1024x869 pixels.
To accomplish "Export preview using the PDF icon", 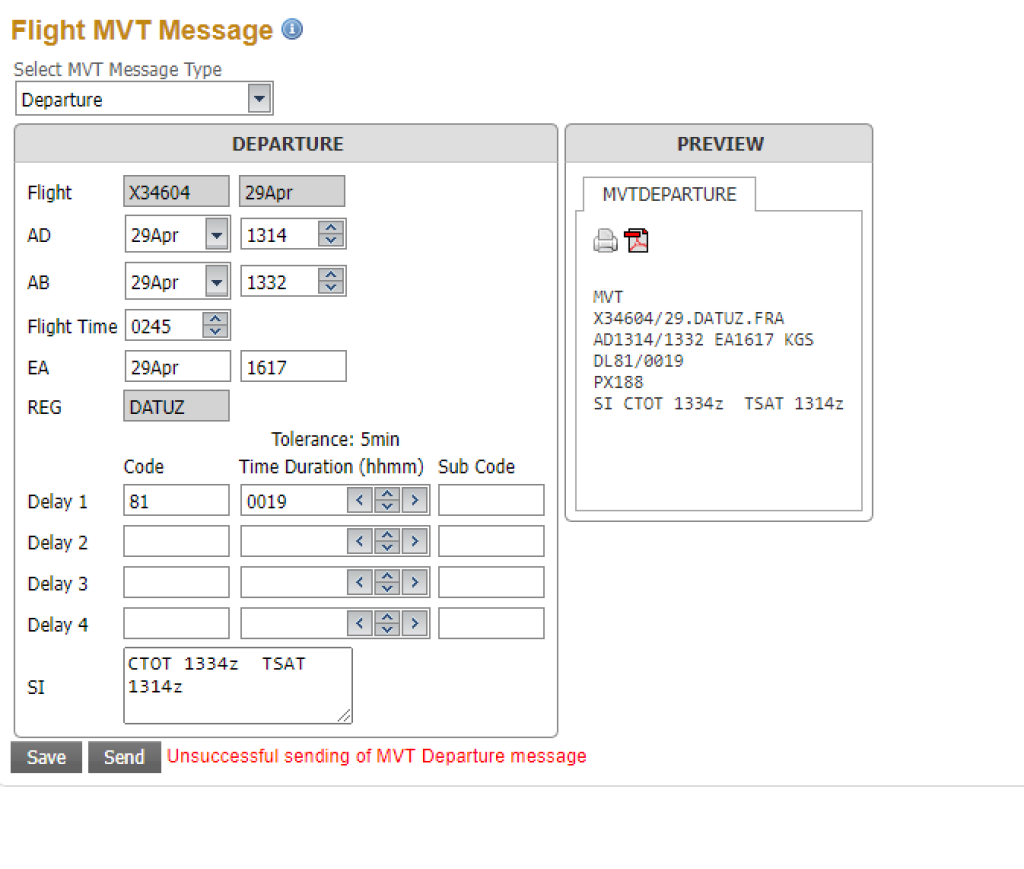I will tap(637, 241).
